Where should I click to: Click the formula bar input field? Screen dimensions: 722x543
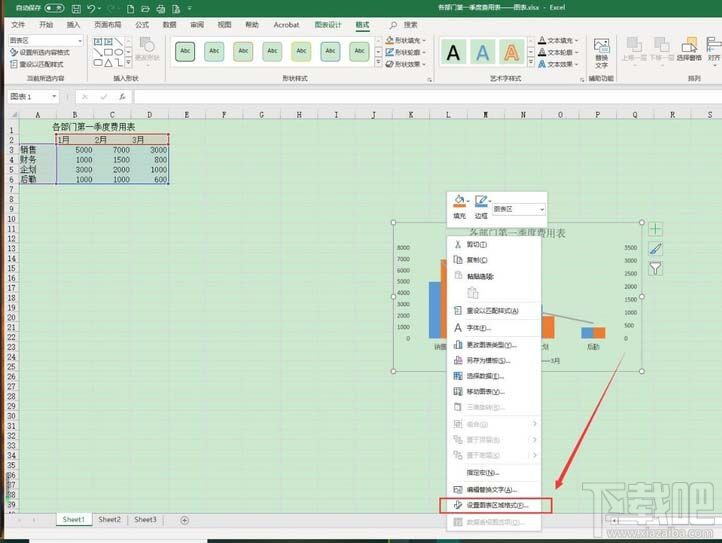coord(427,97)
